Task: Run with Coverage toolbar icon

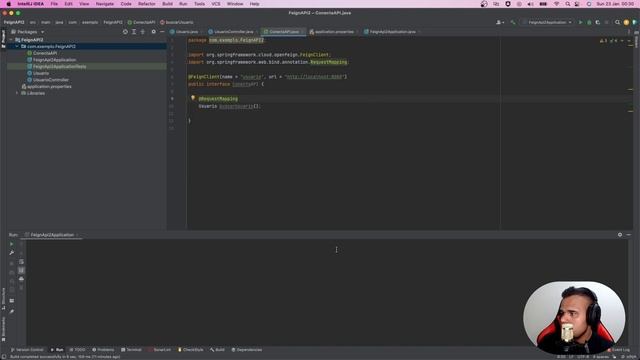Action: (x=598, y=22)
